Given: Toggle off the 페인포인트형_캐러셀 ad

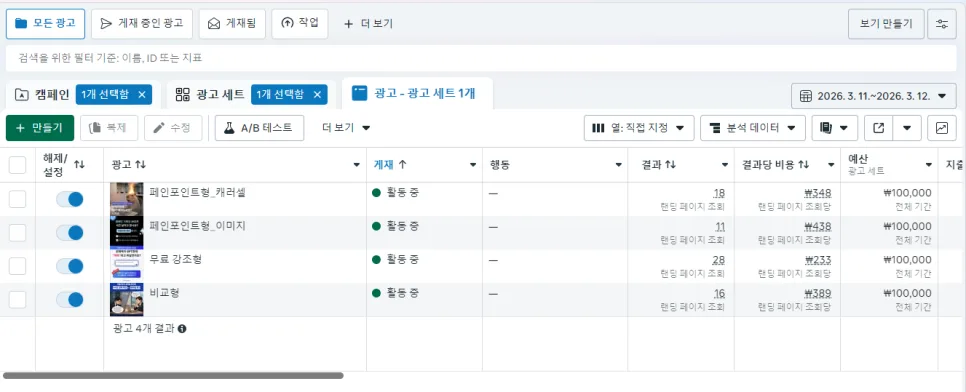Looking at the screenshot, I should pyautogui.click(x=69, y=199).
